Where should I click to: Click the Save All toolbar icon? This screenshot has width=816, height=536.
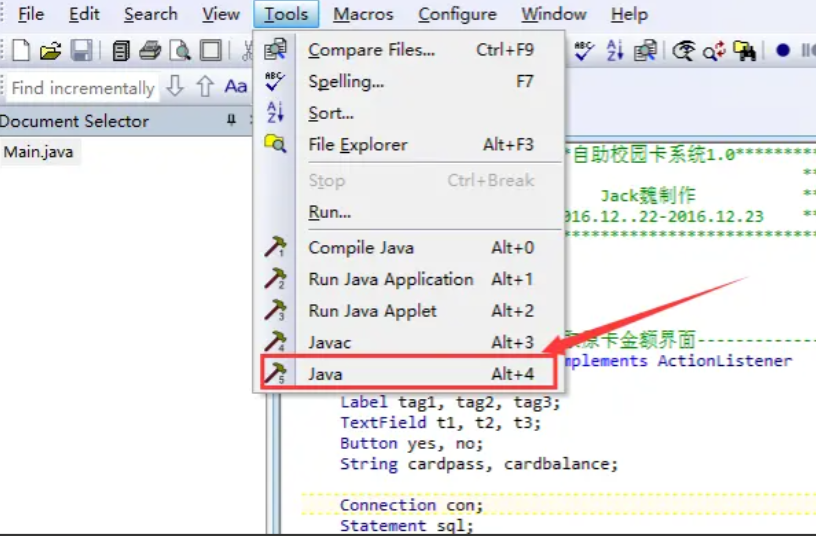121,51
